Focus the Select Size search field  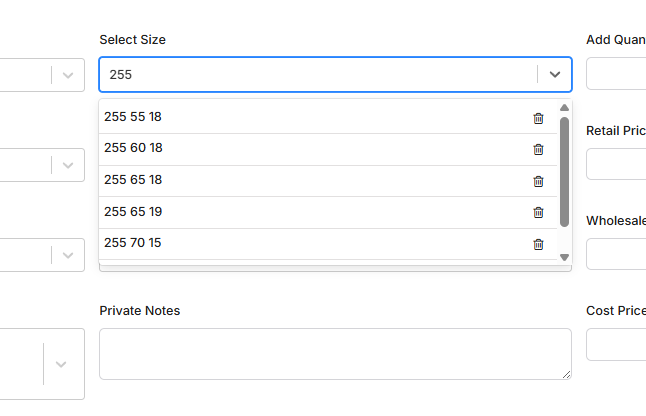pos(318,75)
